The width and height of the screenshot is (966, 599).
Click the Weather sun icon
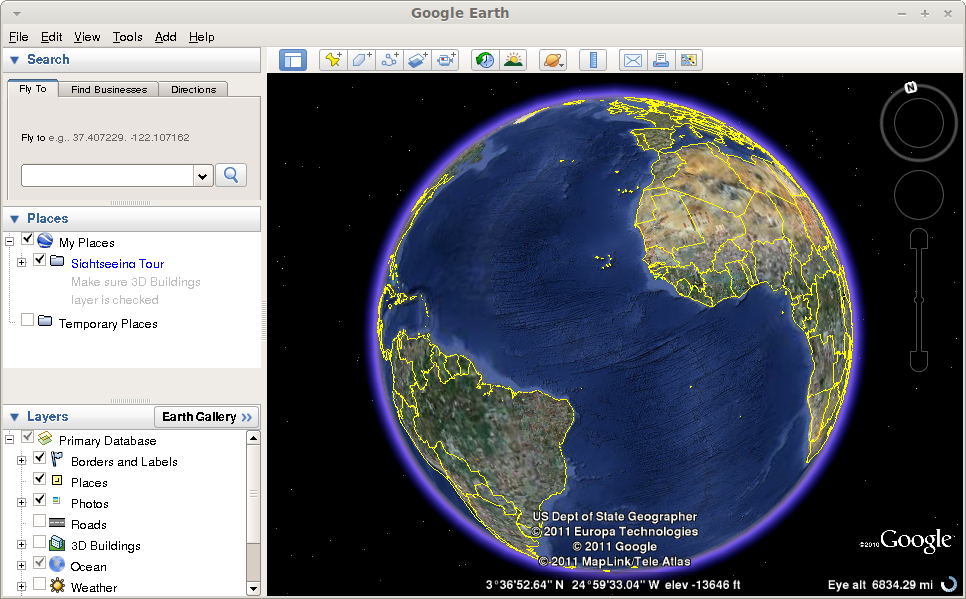[57, 585]
